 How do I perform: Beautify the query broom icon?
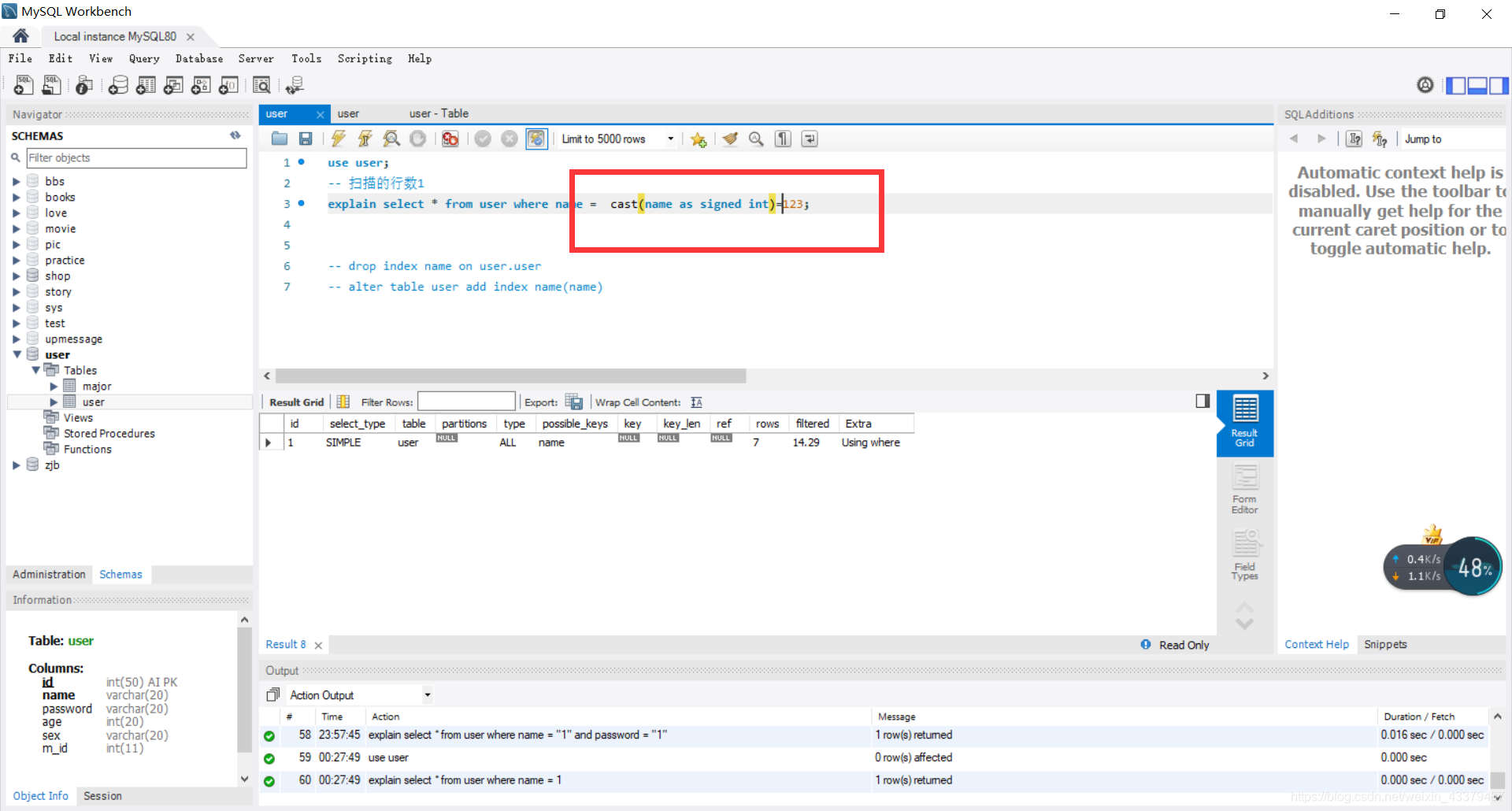730,139
